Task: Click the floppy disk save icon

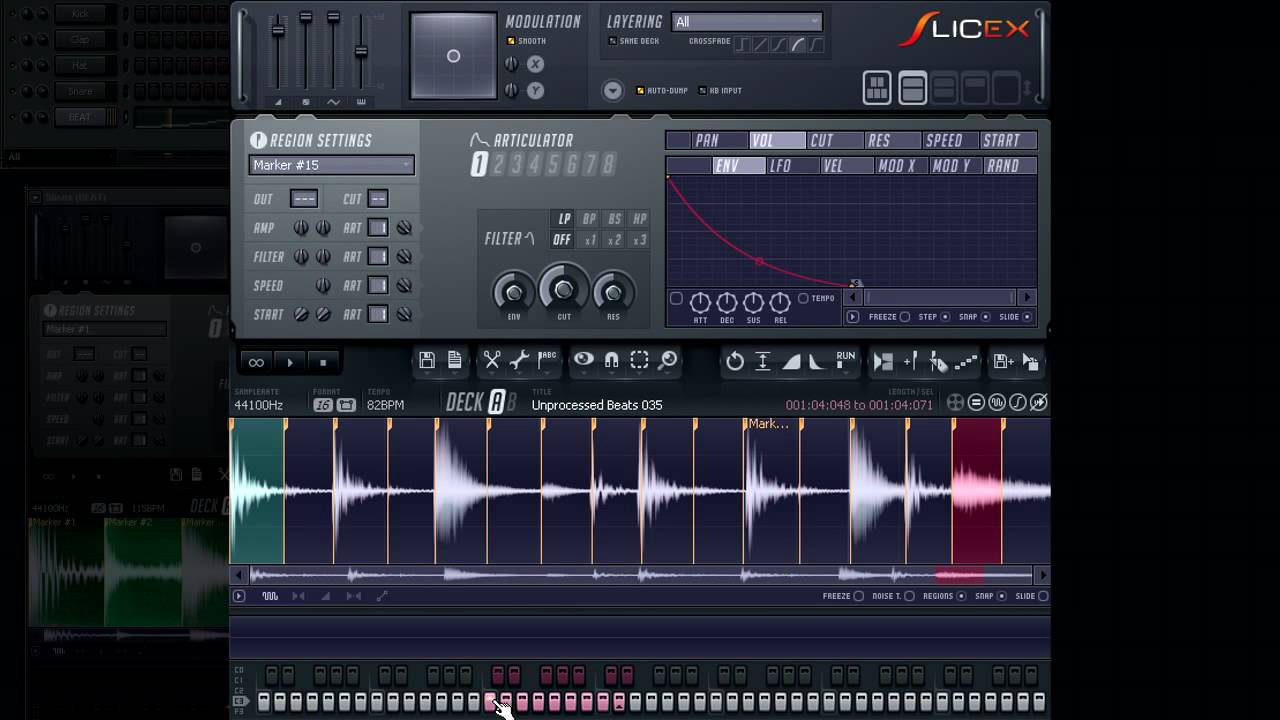Action: click(427, 361)
